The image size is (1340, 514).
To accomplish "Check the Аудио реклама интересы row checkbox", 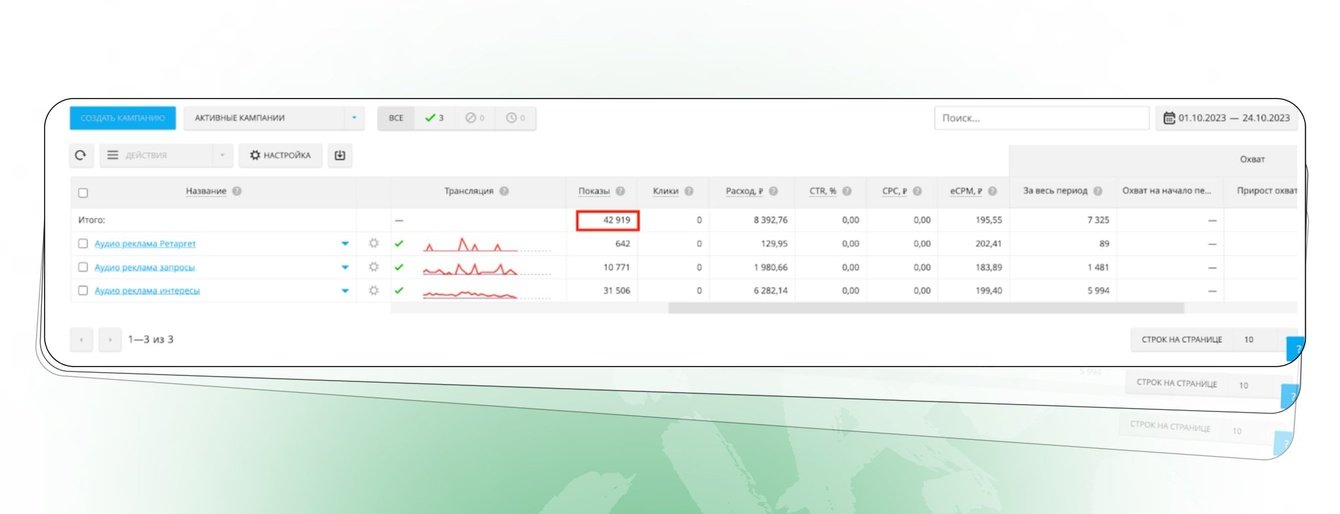I will (83, 291).
